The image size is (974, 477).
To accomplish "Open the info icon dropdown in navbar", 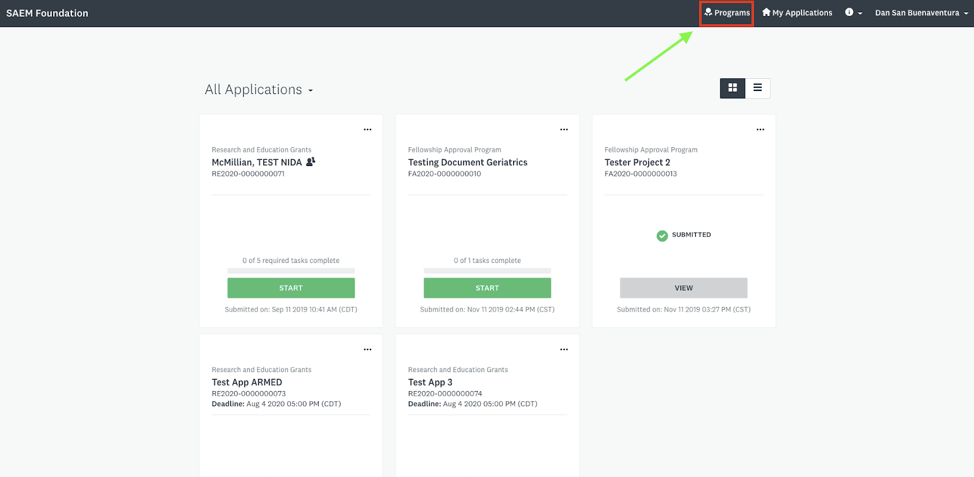I will (853, 13).
